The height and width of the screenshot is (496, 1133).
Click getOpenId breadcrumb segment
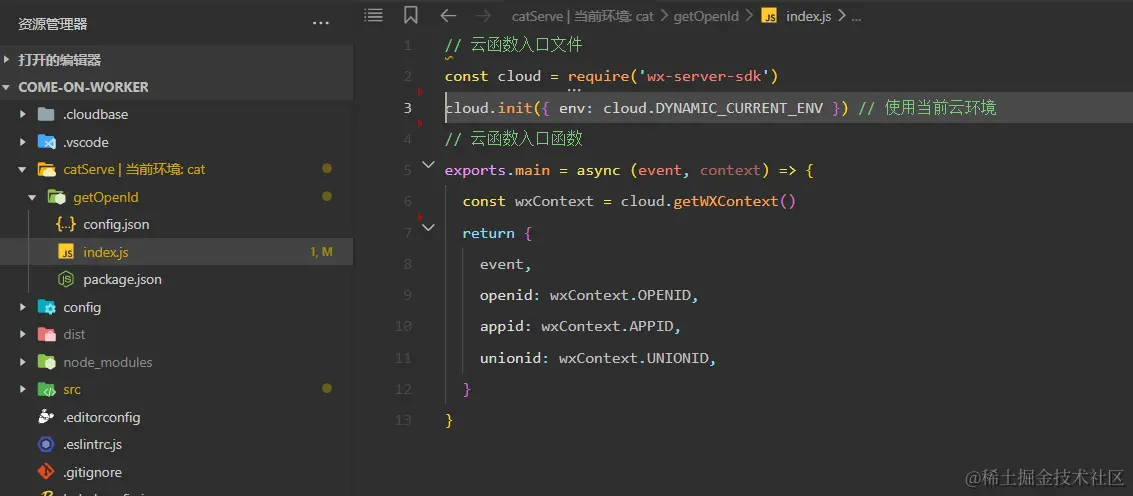point(706,16)
